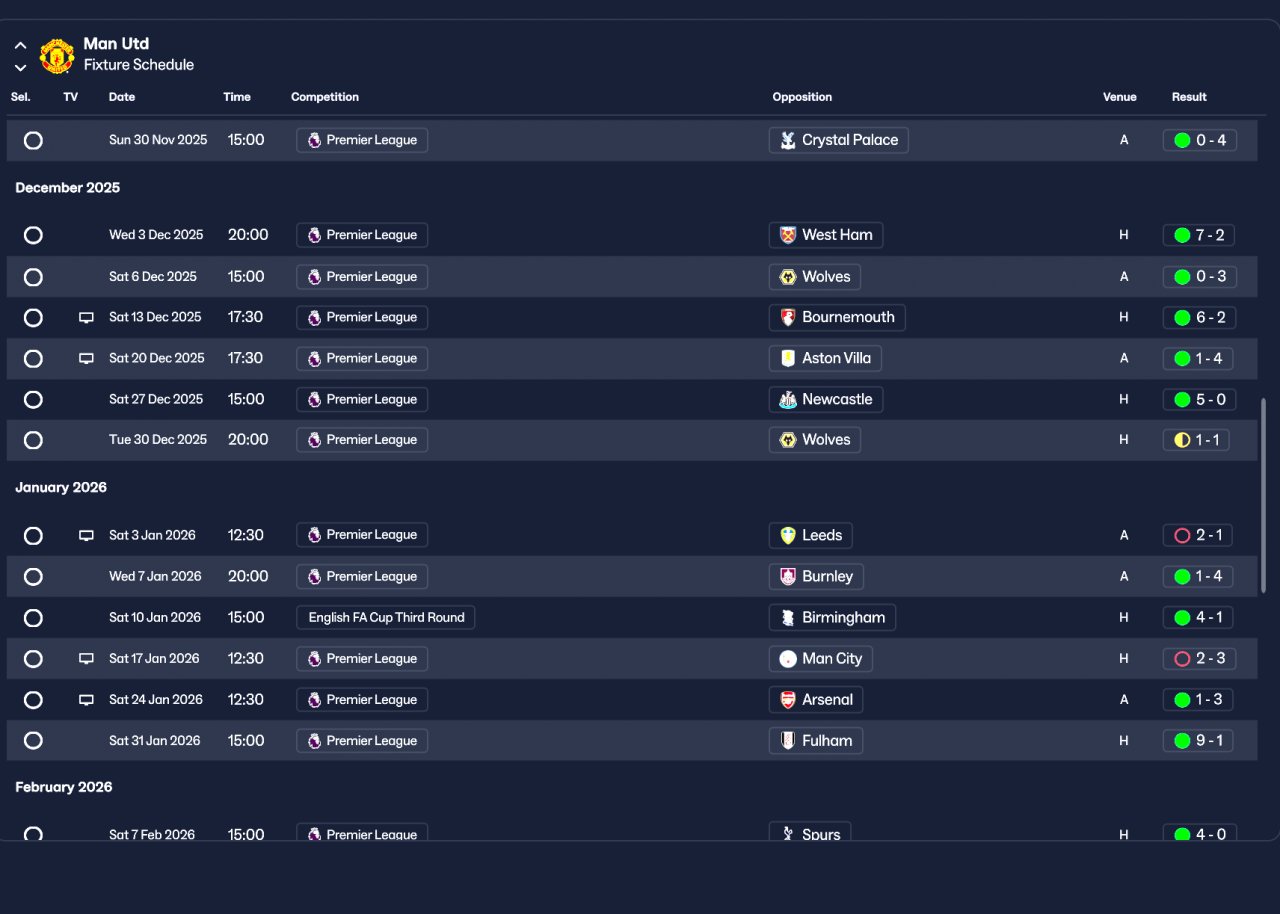The image size is (1280, 914).
Task: Open English FA Cup Third Round competition
Action: pos(386,618)
